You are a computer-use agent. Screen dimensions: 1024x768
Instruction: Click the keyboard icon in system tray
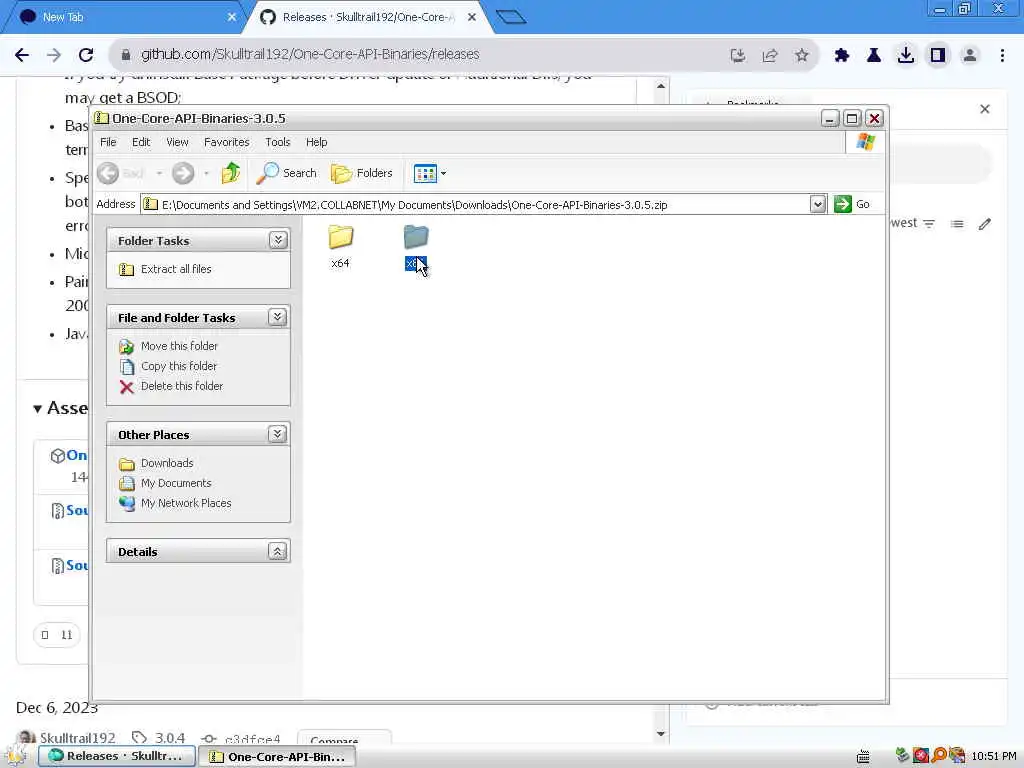point(863,757)
